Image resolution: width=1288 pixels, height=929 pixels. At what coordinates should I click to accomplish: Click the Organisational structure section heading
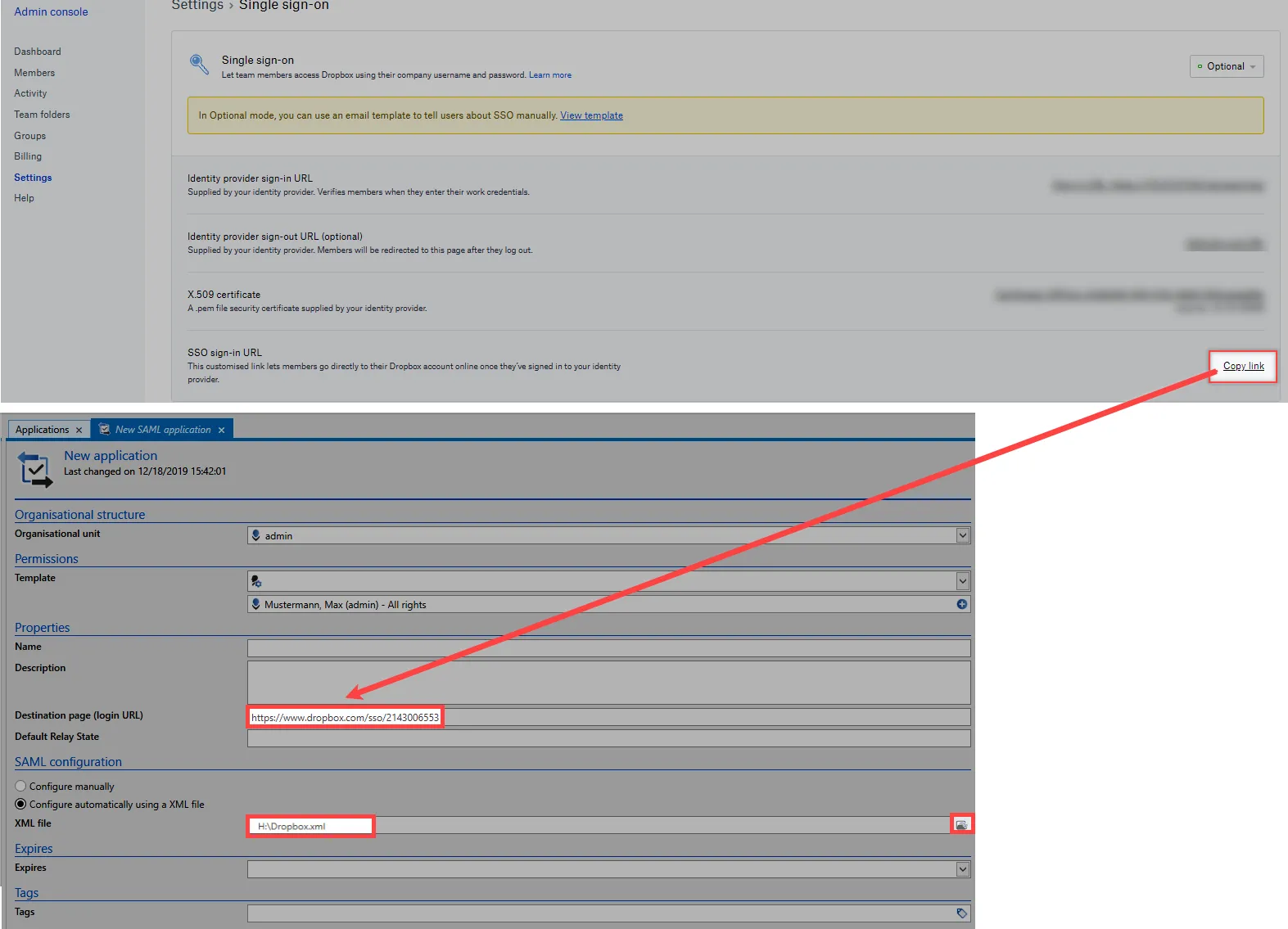[80, 515]
